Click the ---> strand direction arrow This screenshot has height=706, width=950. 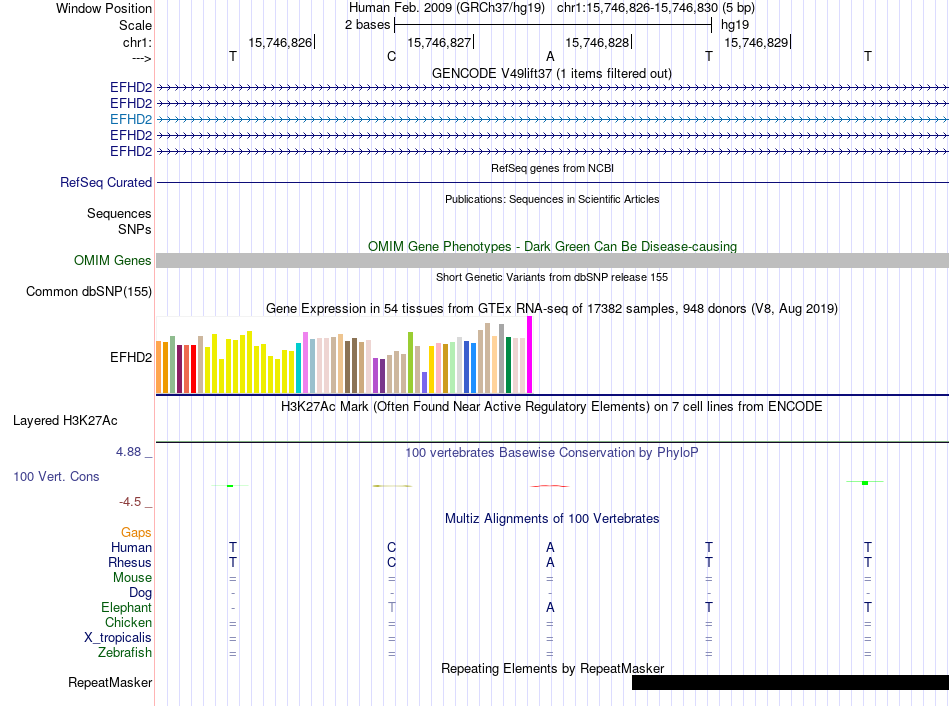142,58
